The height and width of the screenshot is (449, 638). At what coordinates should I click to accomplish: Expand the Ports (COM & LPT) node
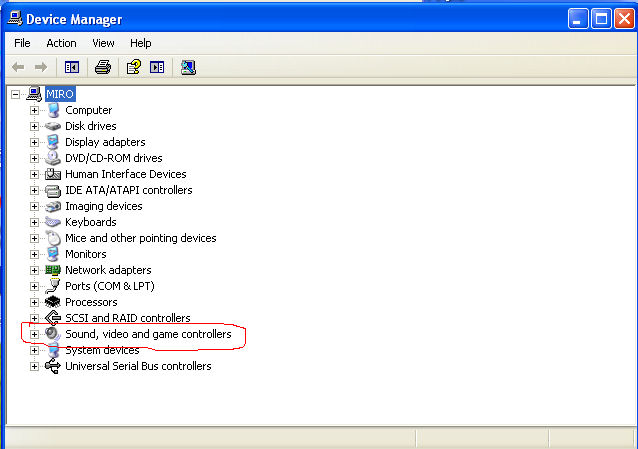click(34, 286)
